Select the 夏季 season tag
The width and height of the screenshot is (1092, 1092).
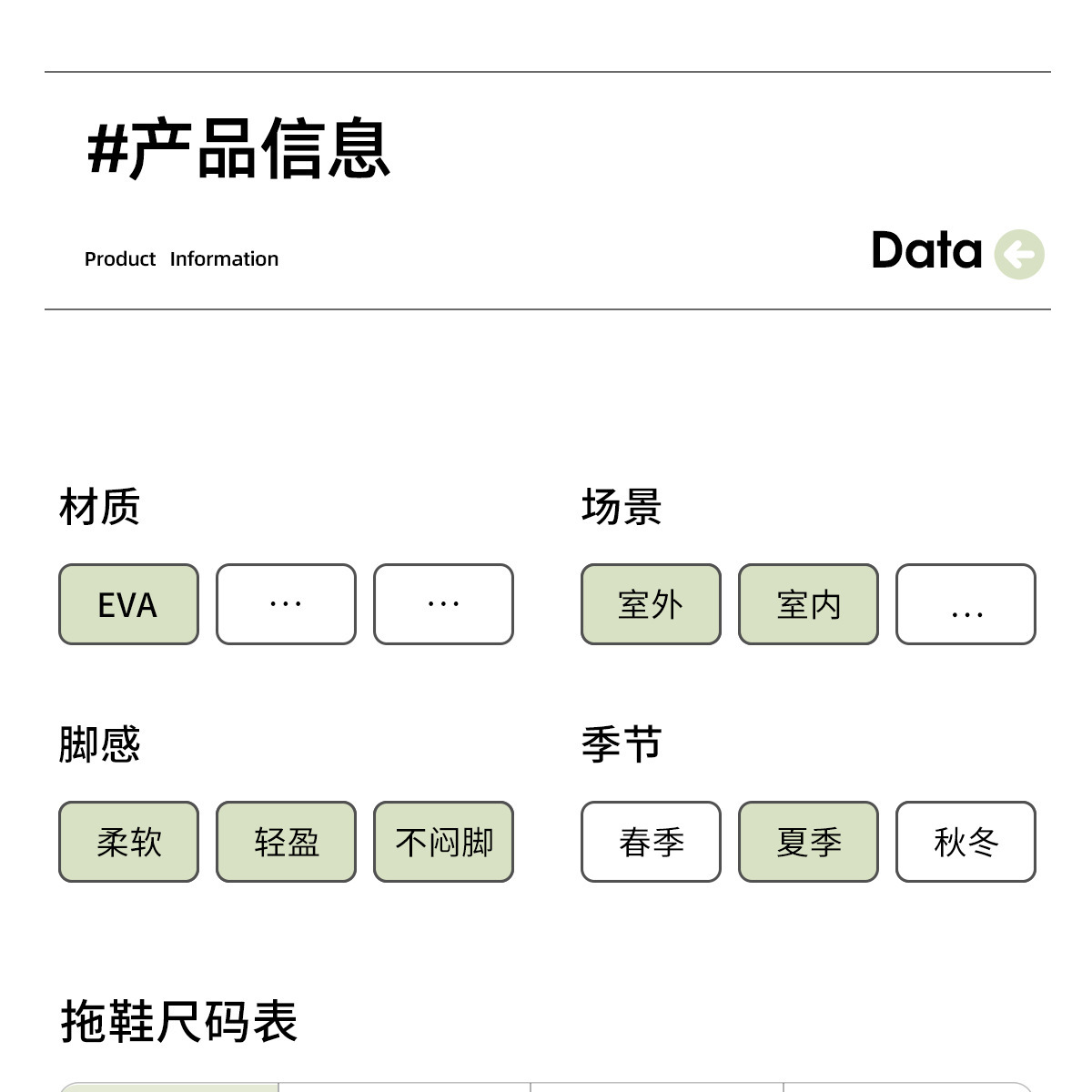click(x=808, y=842)
